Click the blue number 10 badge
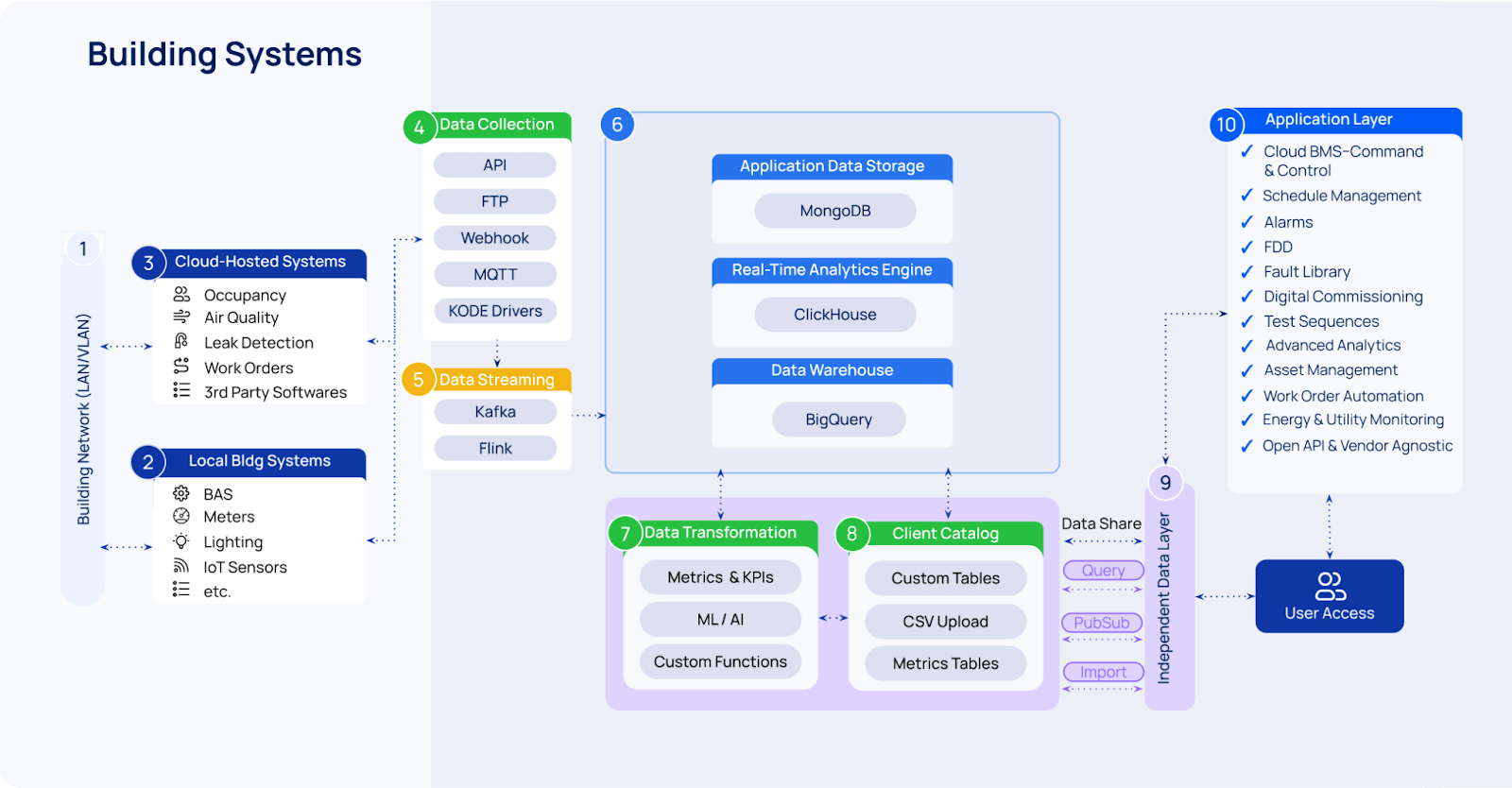 pos(1227,125)
